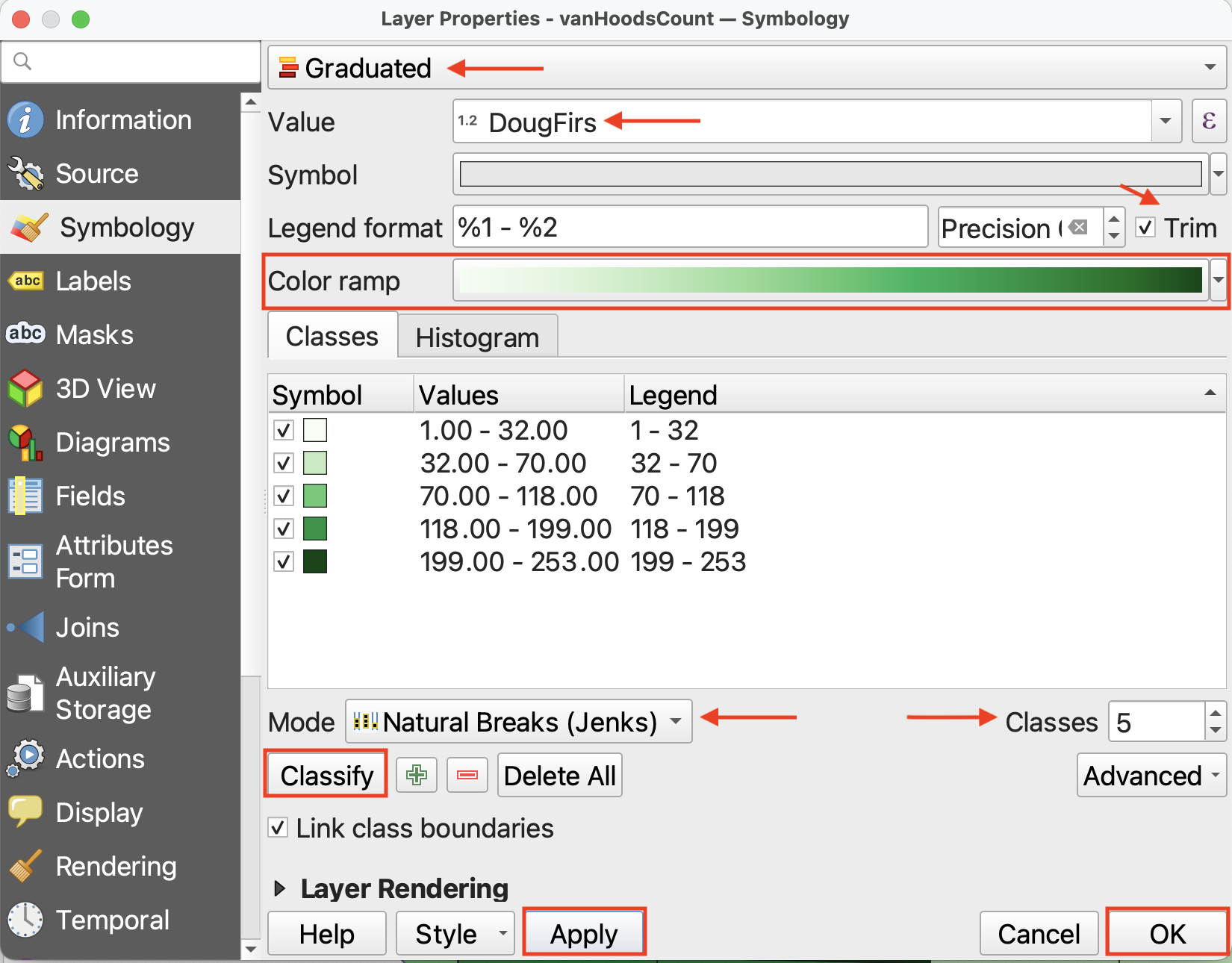This screenshot has height=963, width=1232.
Task: Uncheck the 1 - 32 class checkbox
Action: (284, 430)
